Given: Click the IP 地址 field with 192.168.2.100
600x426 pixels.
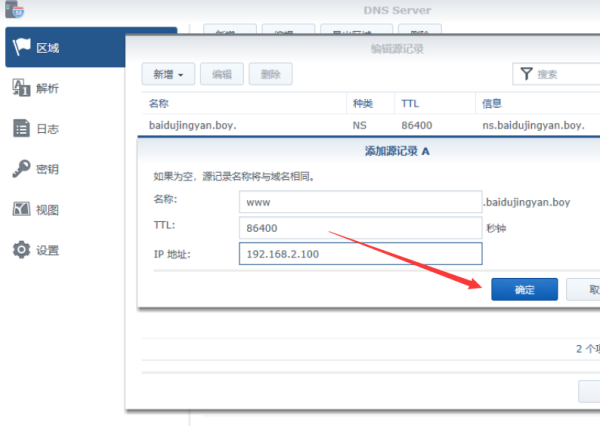Looking at the screenshot, I should [360, 254].
